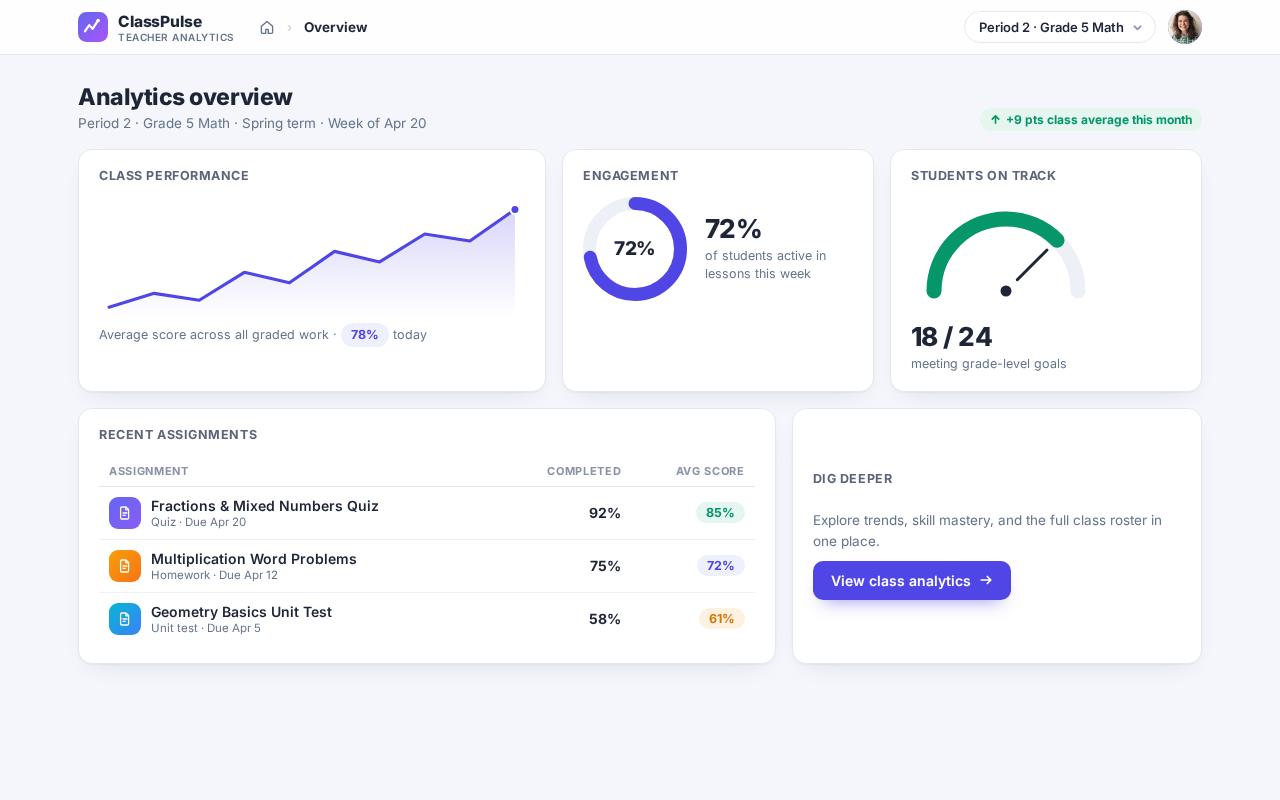Click the arrow on View class analytics
Screen dimensions: 1280x800
click(x=986, y=580)
